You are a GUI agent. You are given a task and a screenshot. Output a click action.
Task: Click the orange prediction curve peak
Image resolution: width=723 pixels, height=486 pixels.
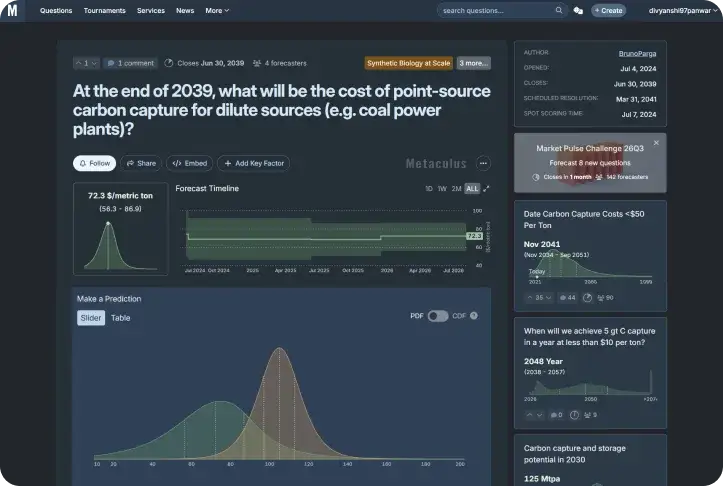click(x=279, y=349)
